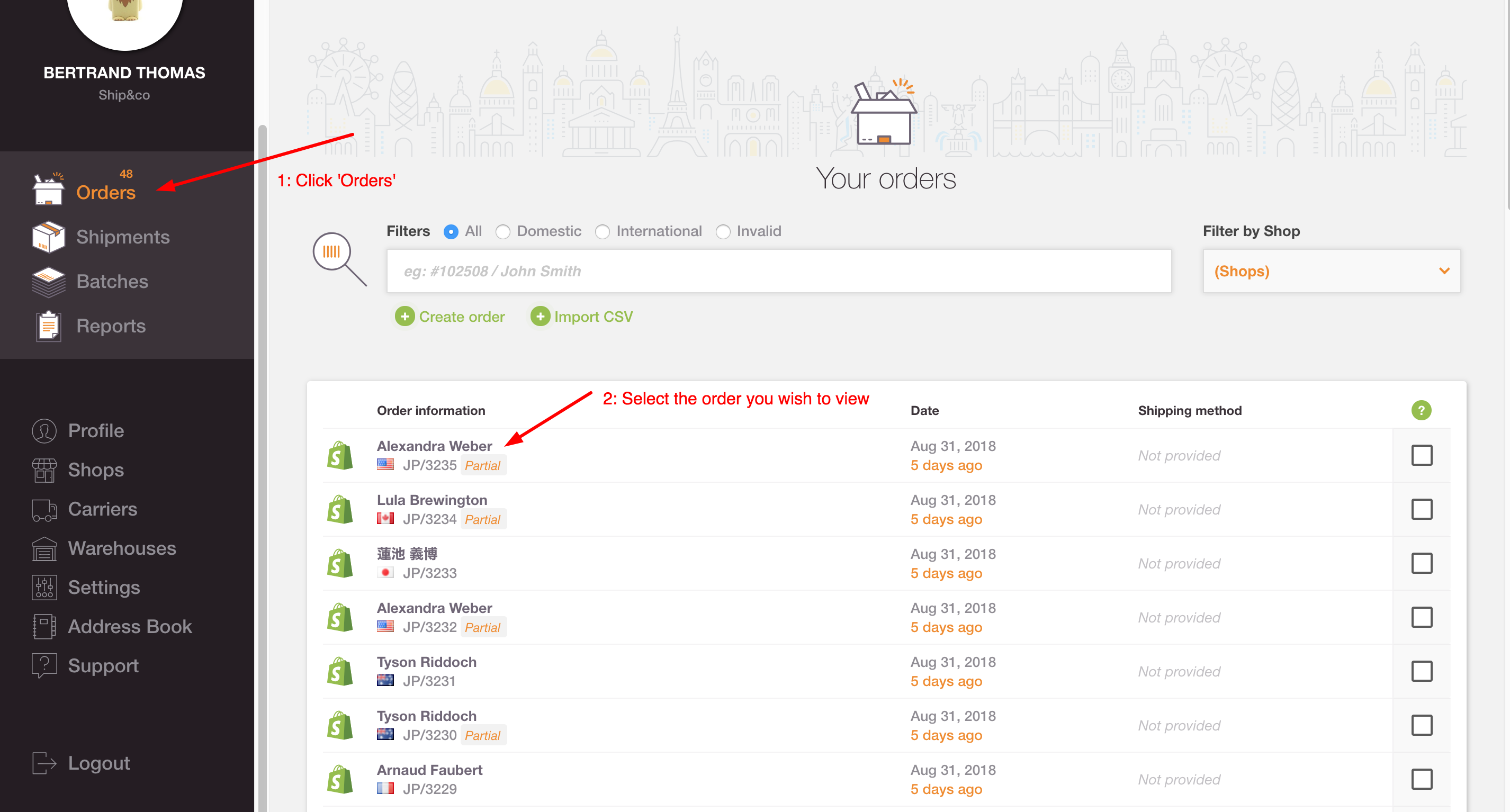Open Shipments in the sidebar
The width and height of the screenshot is (1510, 812).
pos(122,237)
